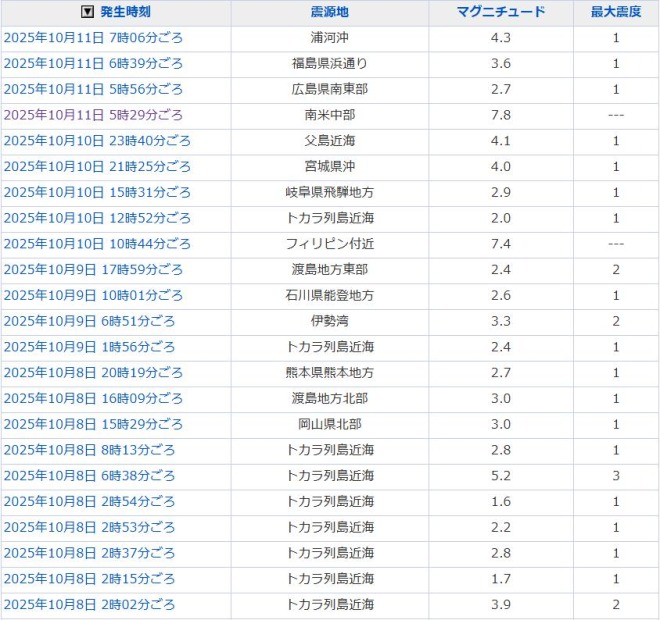Open the 2025年10月11日 7時06分ごろ earthquake entry

coord(94,38)
